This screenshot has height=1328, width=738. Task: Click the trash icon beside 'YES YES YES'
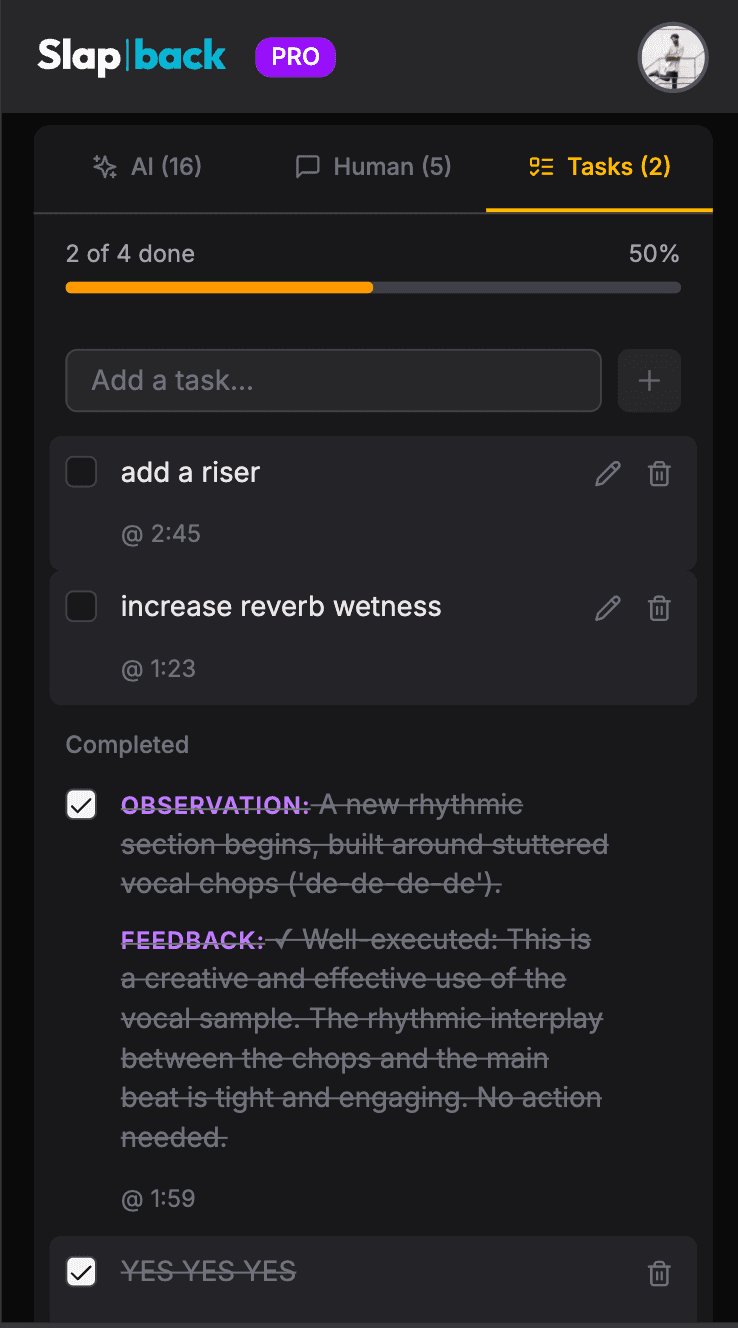click(659, 1273)
